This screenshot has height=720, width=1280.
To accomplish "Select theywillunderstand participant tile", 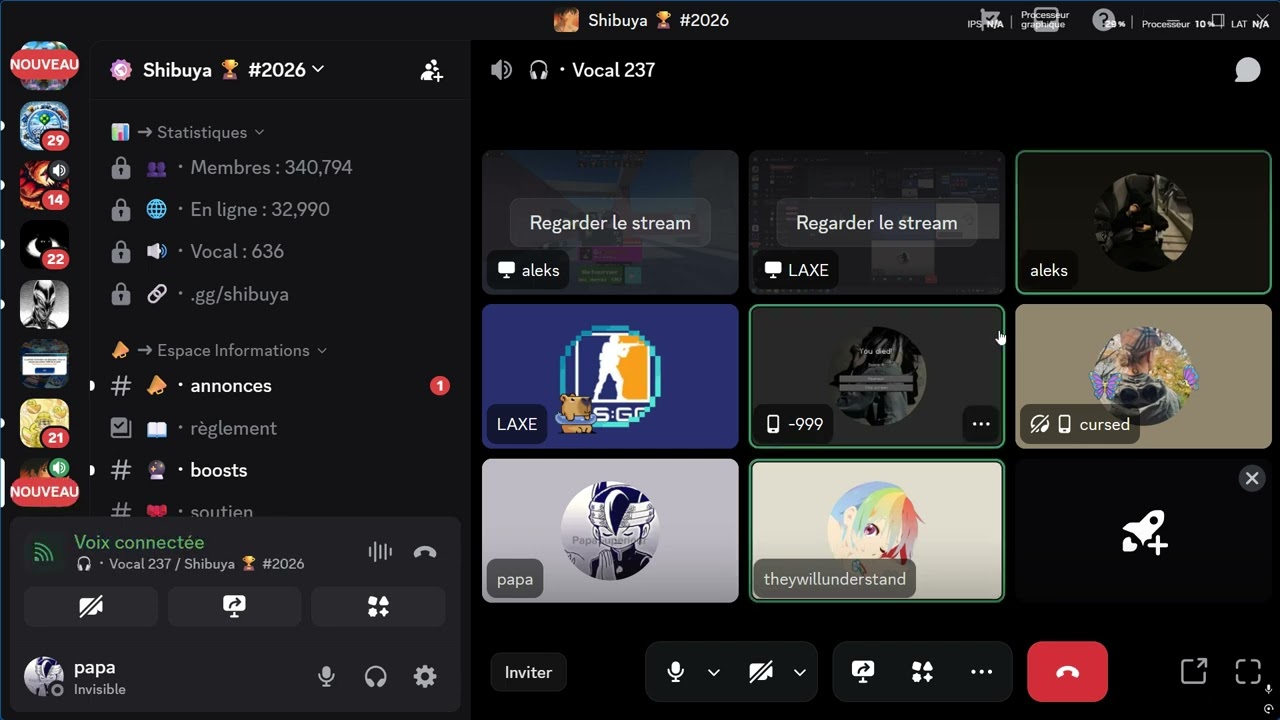I will tap(877, 531).
